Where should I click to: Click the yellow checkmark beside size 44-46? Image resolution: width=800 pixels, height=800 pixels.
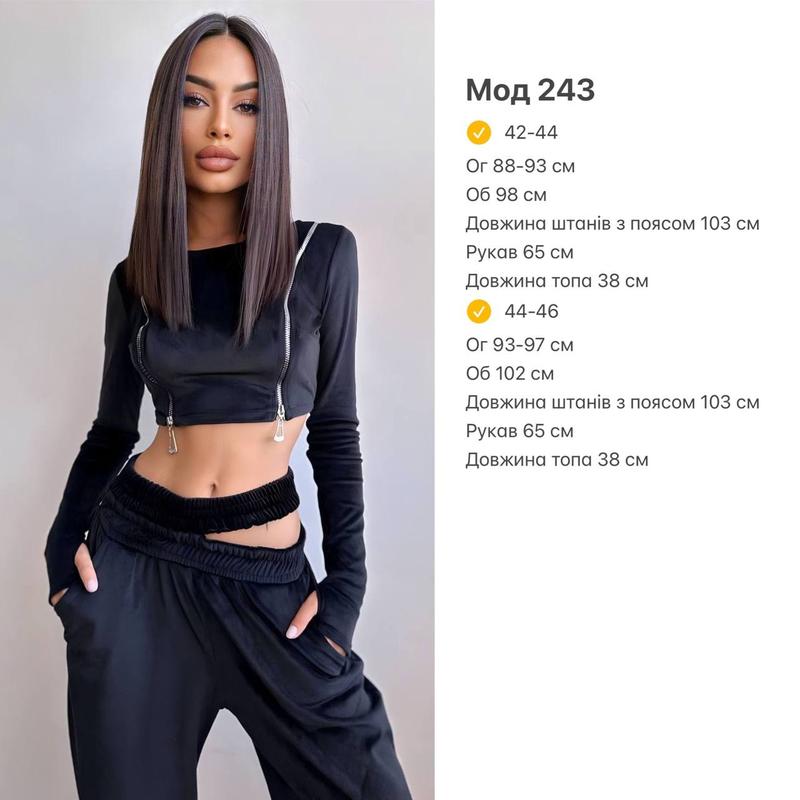point(478,311)
